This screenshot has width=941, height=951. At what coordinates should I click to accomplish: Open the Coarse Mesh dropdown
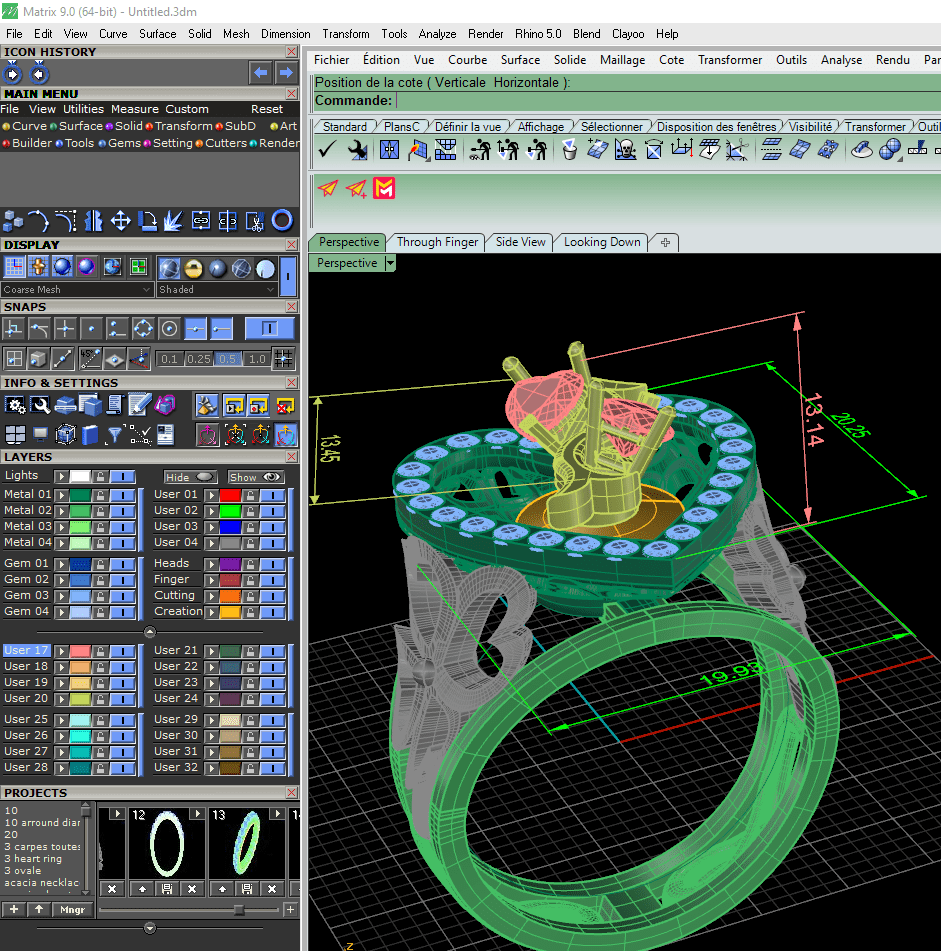[x=76, y=289]
